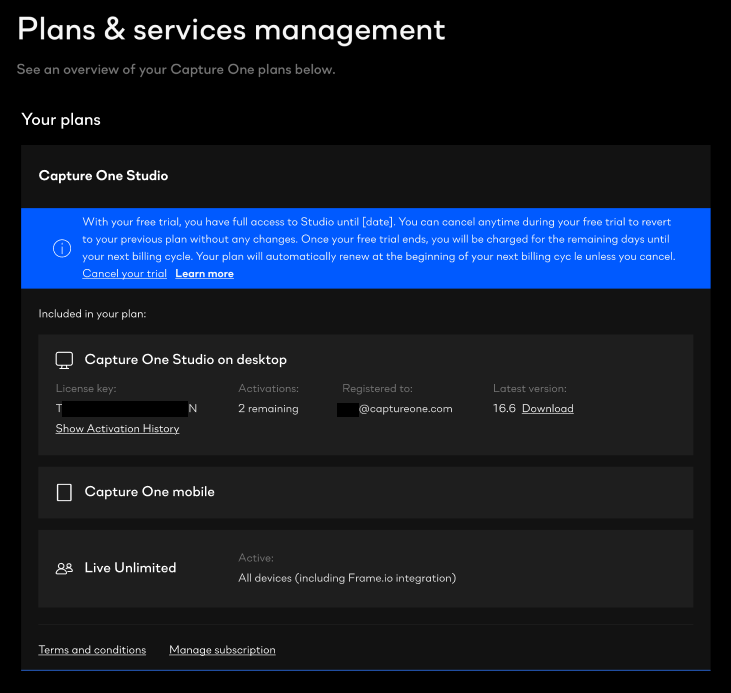Open Terms and conditions
731x693 pixels.
point(92,650)
